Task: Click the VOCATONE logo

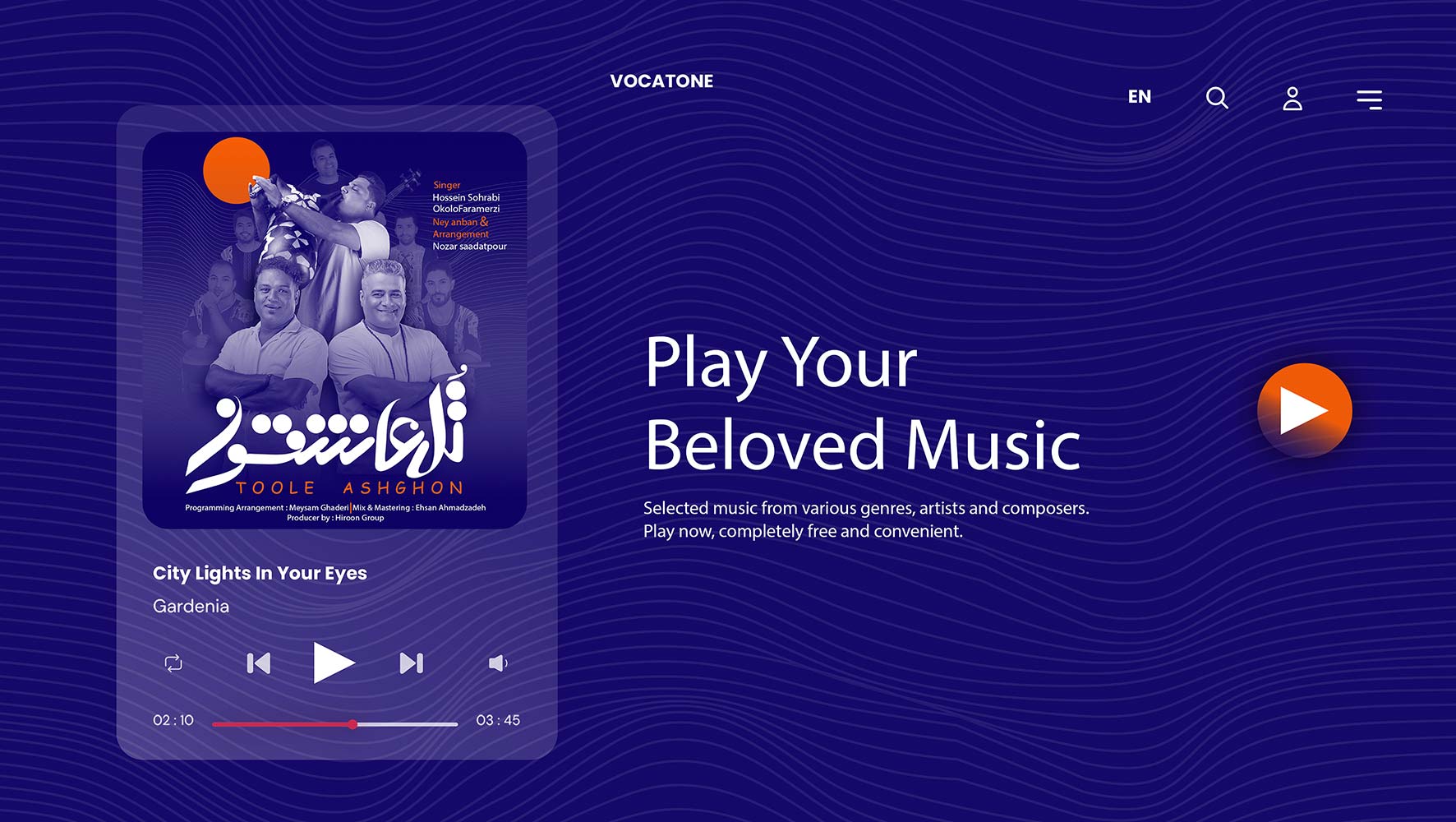Action: [661, 81]
